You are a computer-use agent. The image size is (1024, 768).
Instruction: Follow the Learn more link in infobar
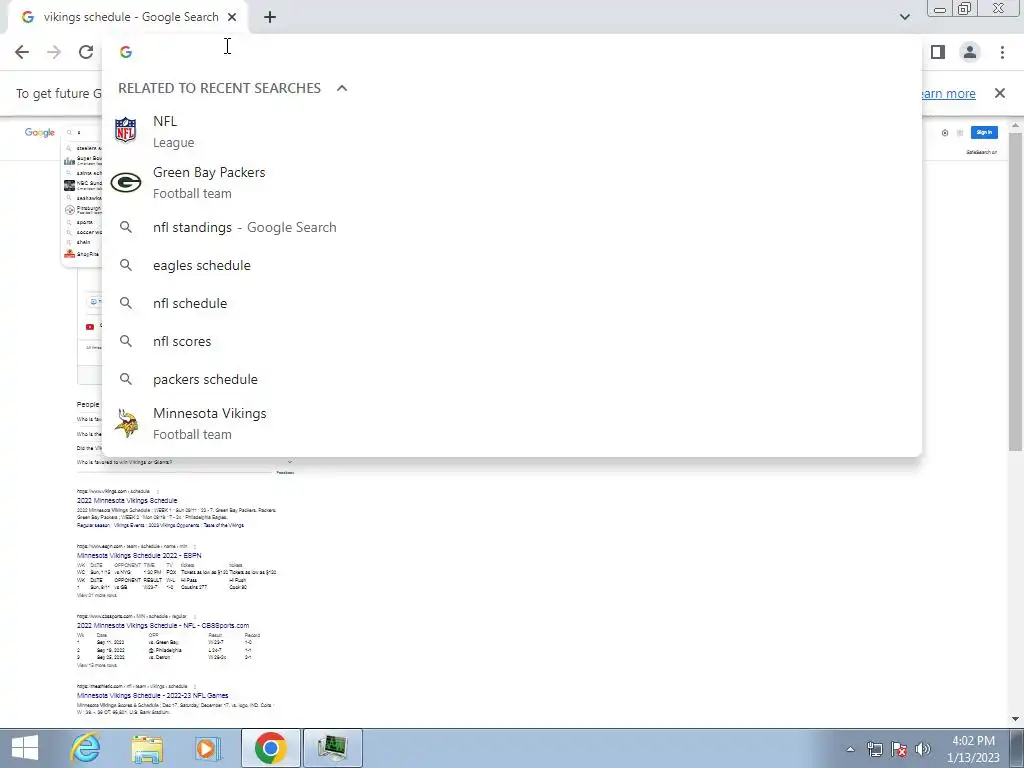pyautogui.click(x=947, y=93)
